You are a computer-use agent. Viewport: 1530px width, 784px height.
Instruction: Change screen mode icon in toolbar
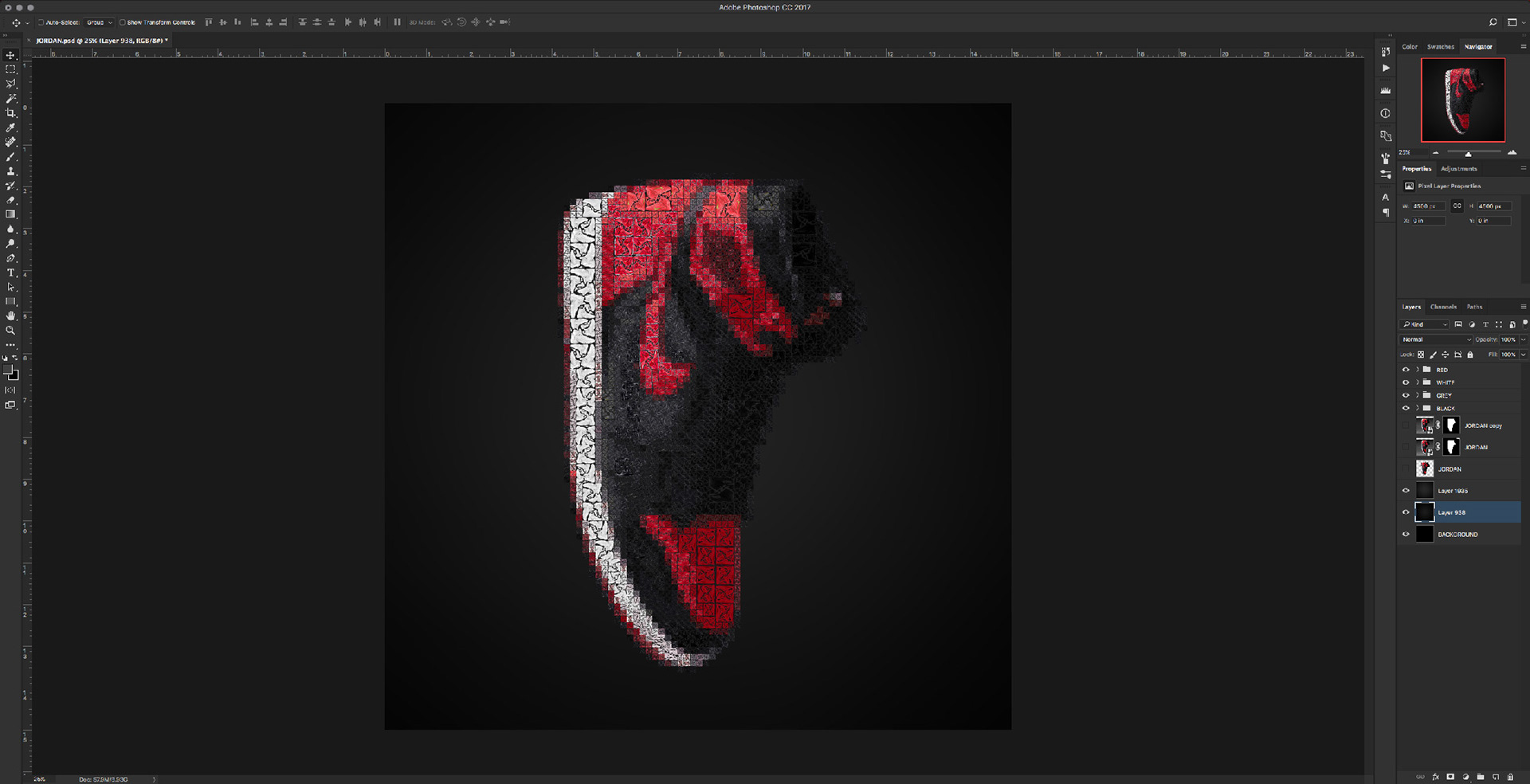pyautogui.click(x=10, y=406)
